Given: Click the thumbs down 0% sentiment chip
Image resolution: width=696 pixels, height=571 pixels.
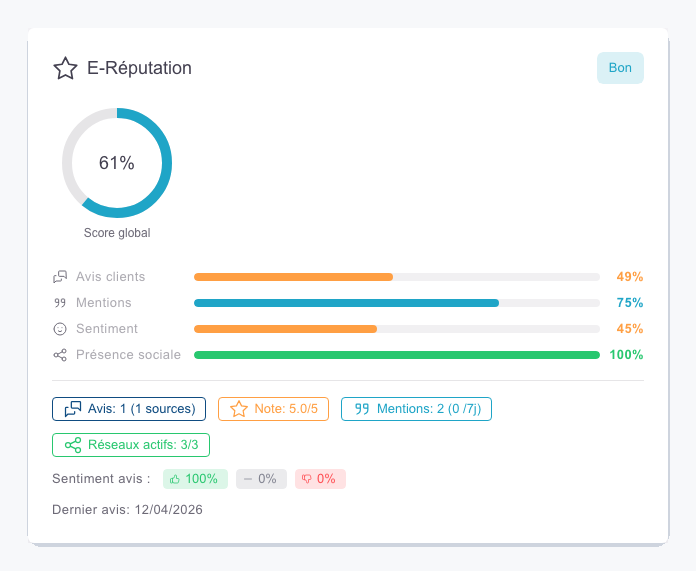Looking at the screenshot, I should coord(320,479).
